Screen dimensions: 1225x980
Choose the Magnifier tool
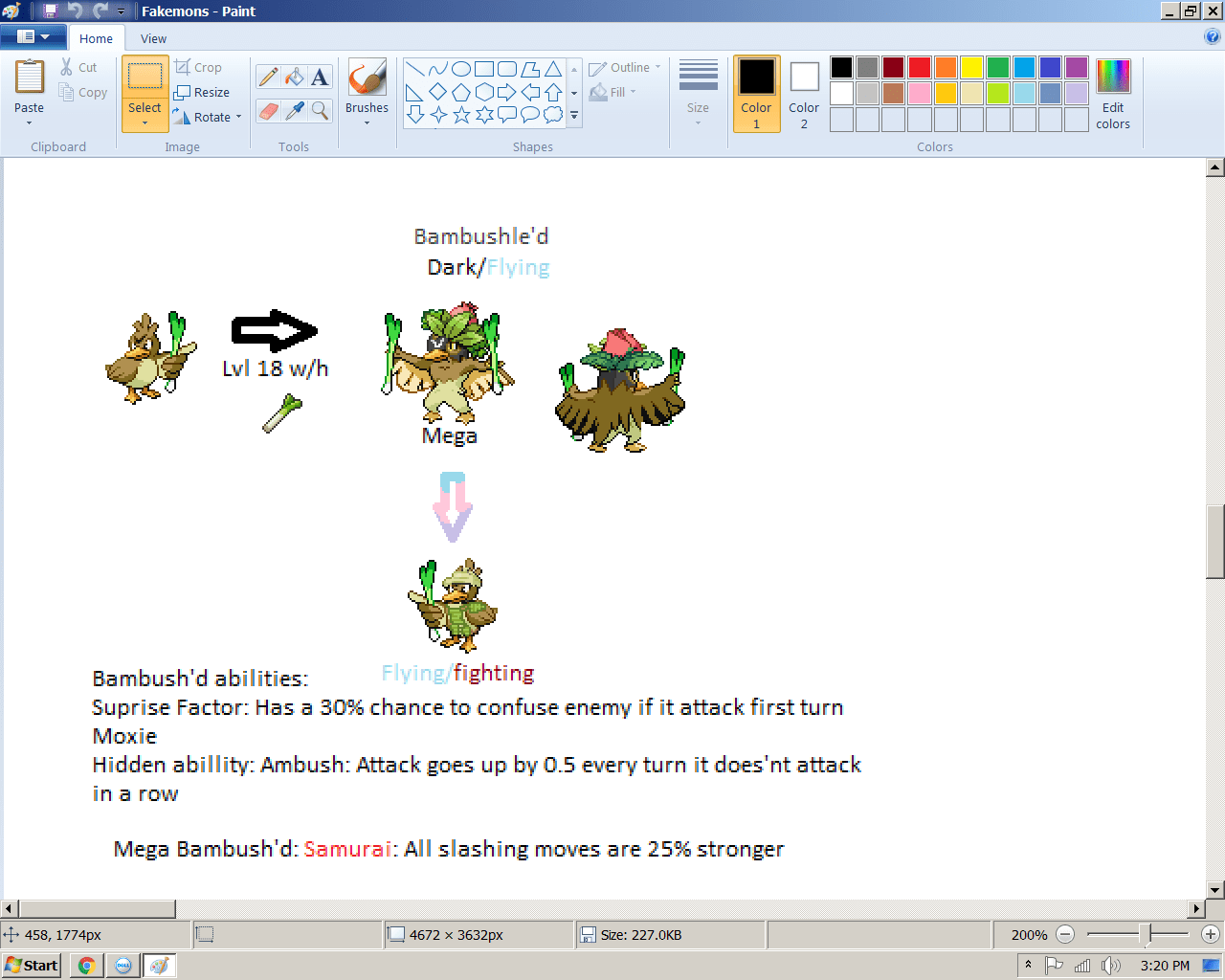click(321, 111)
